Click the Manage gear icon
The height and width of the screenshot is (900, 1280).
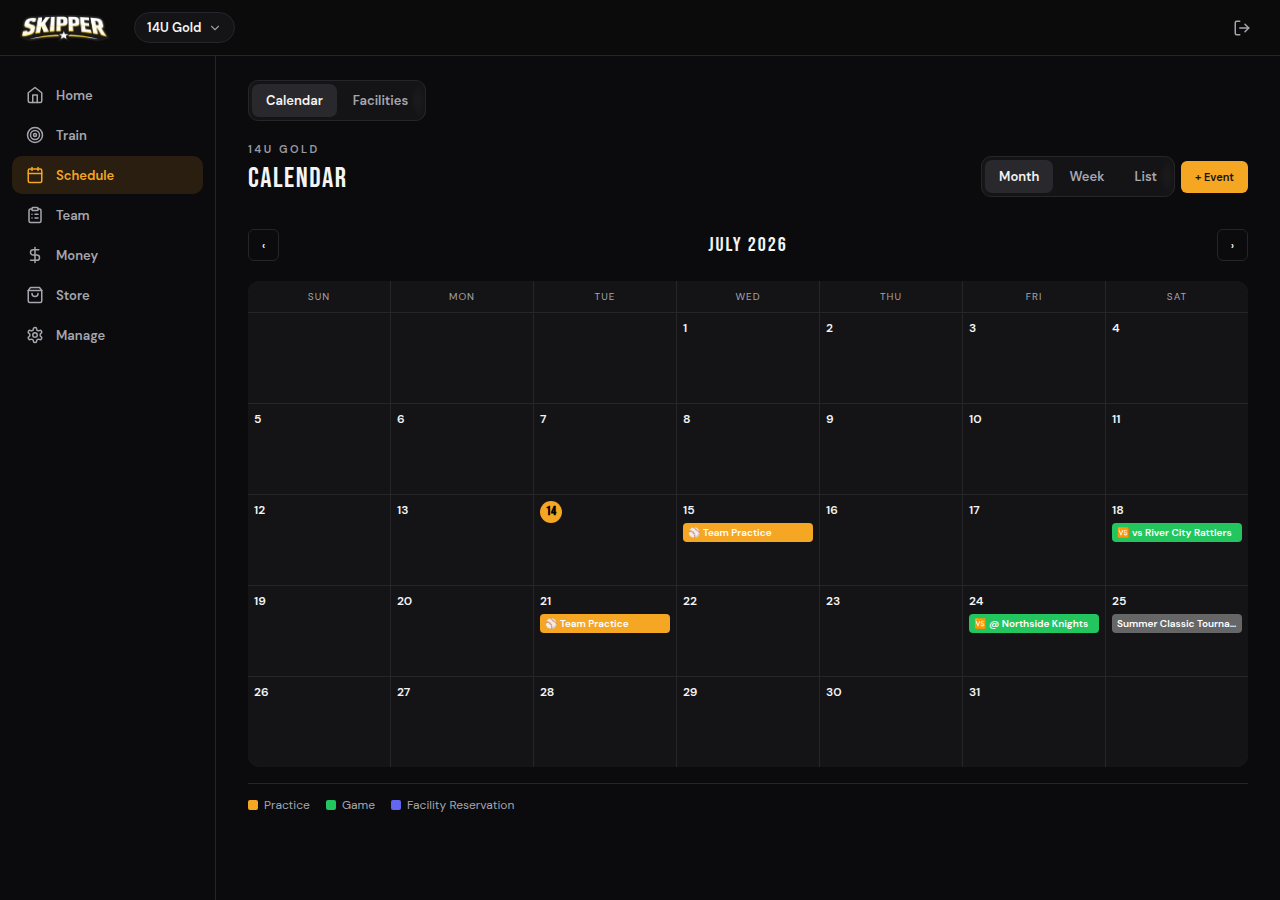point(35,335)
